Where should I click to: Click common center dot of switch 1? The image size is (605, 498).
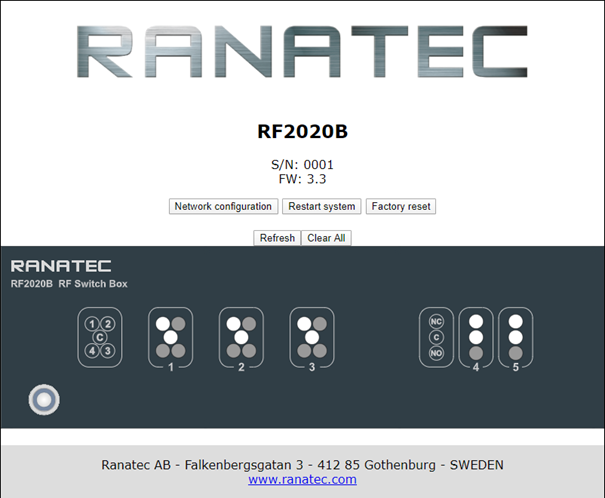(x=171, y=338)
